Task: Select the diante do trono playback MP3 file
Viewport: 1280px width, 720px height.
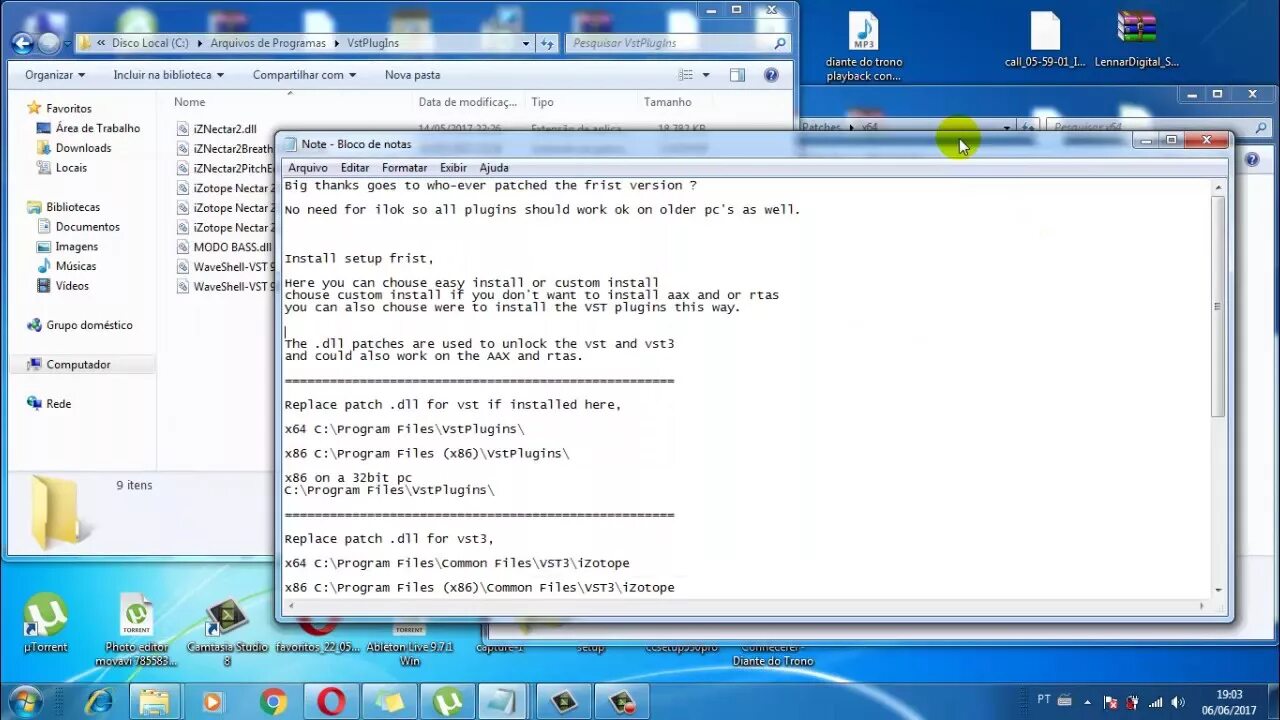Action: pyautogui.click(x=863, y=47)
